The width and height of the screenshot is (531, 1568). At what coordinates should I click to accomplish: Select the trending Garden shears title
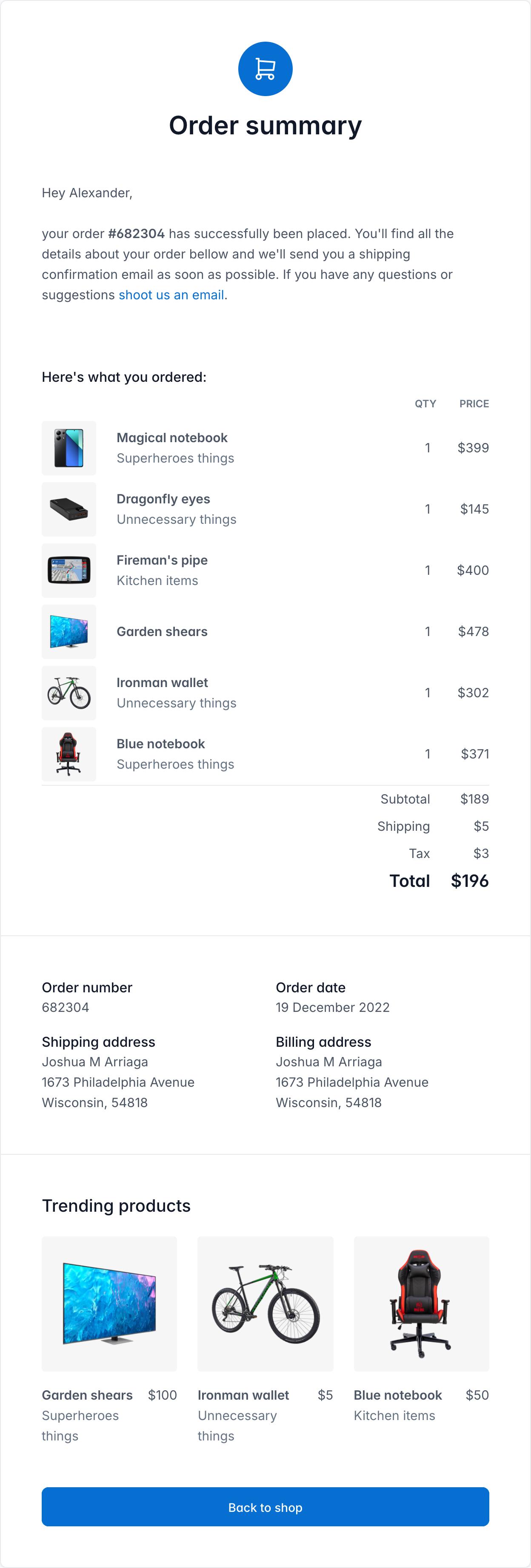click(87, 1395)
